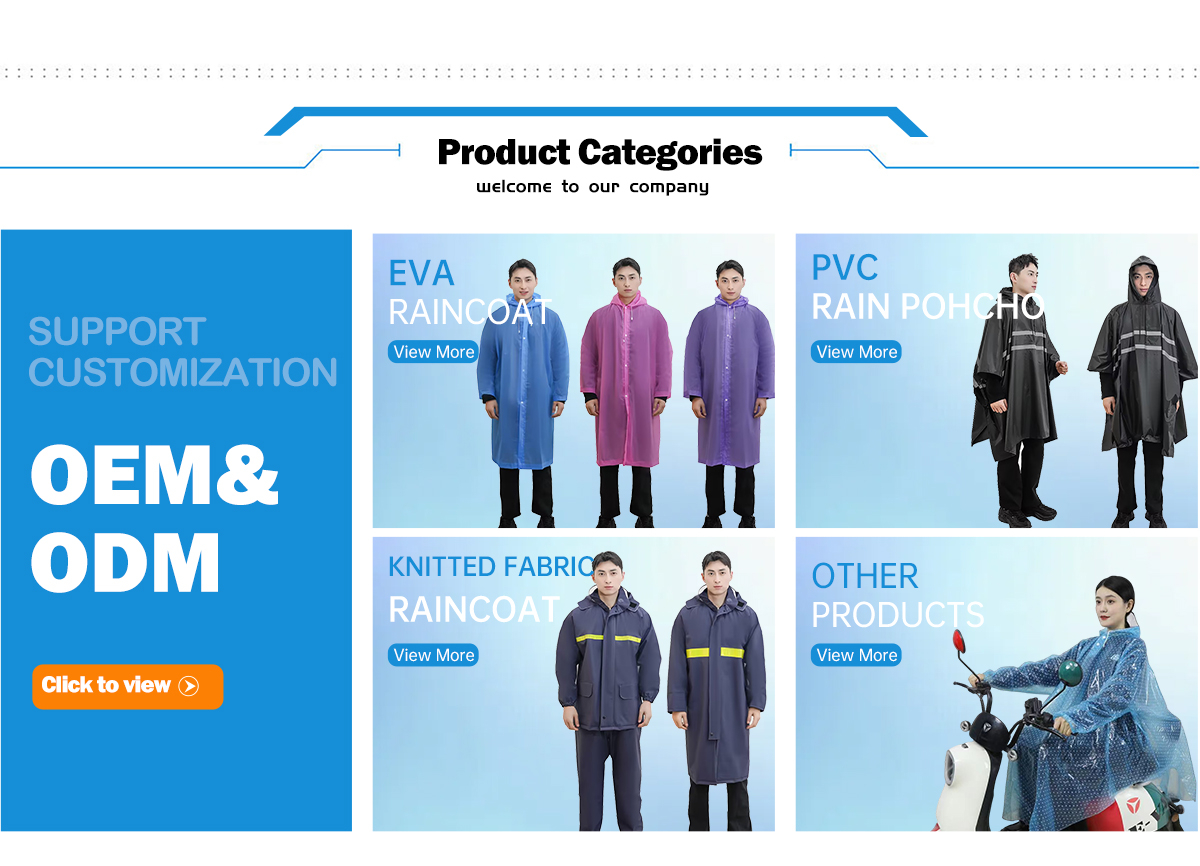Select the blue EVA raincoat model

(x=524, y=392)
